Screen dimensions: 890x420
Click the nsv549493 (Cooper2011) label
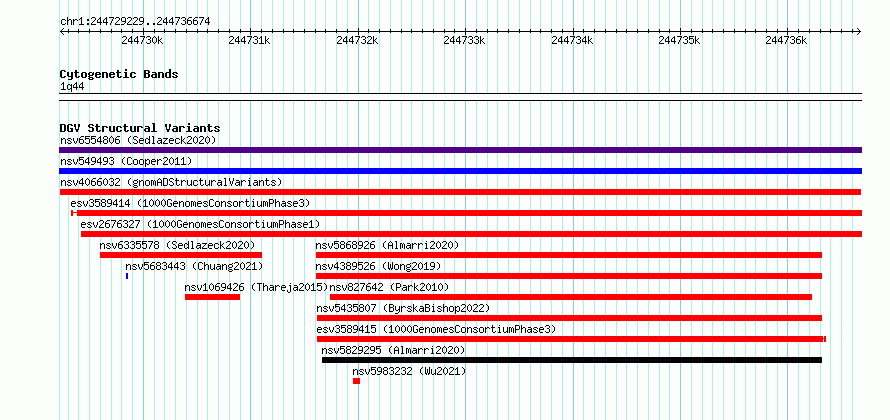pyautogui.click(x=126, y=161)
